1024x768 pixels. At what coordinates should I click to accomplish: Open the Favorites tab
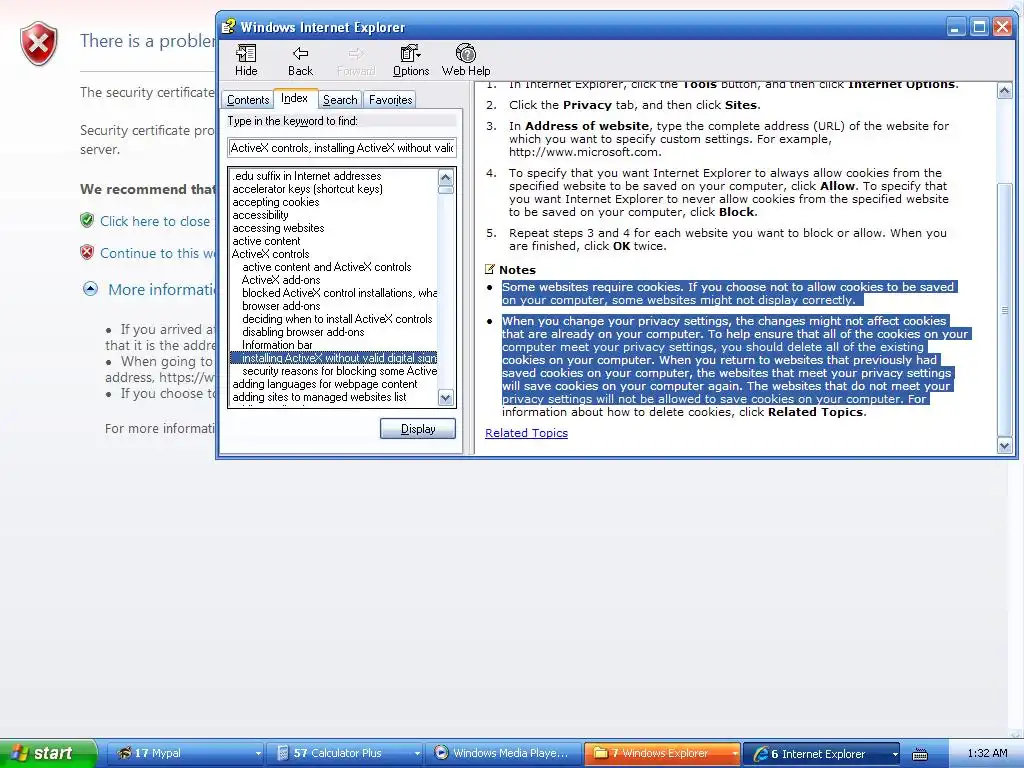390,100
